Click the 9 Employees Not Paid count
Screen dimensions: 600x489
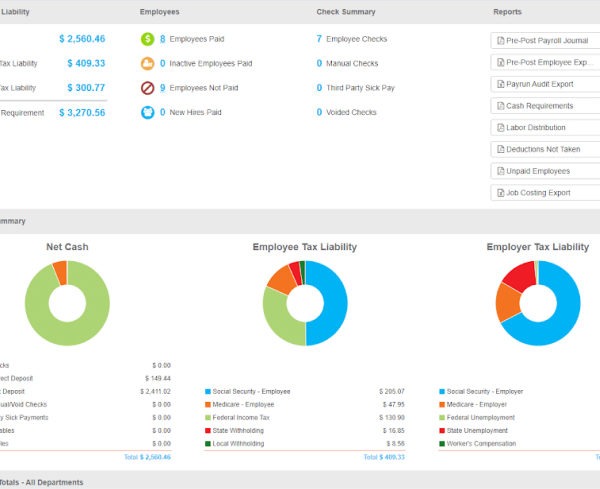click(163, 88)
